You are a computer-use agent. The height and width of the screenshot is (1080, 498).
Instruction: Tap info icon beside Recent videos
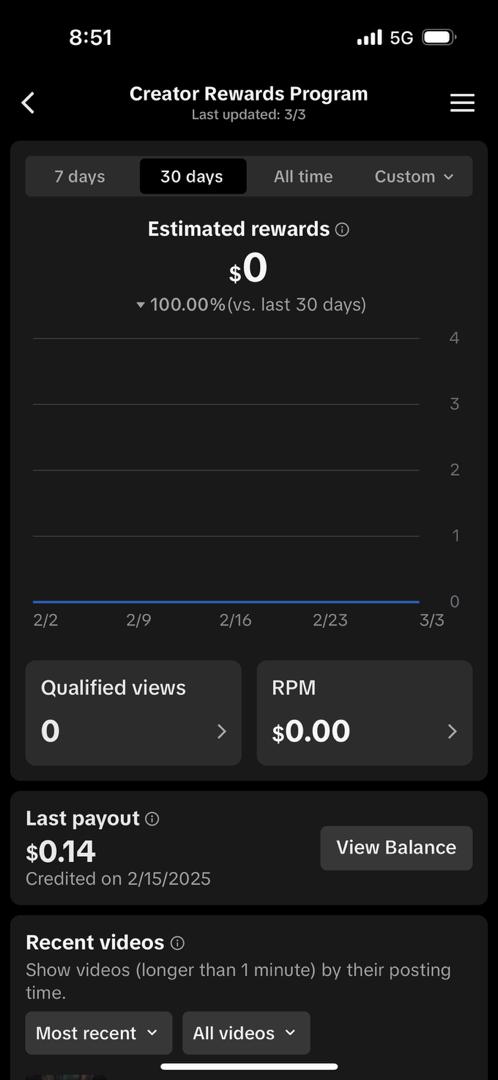pos(177,942)
